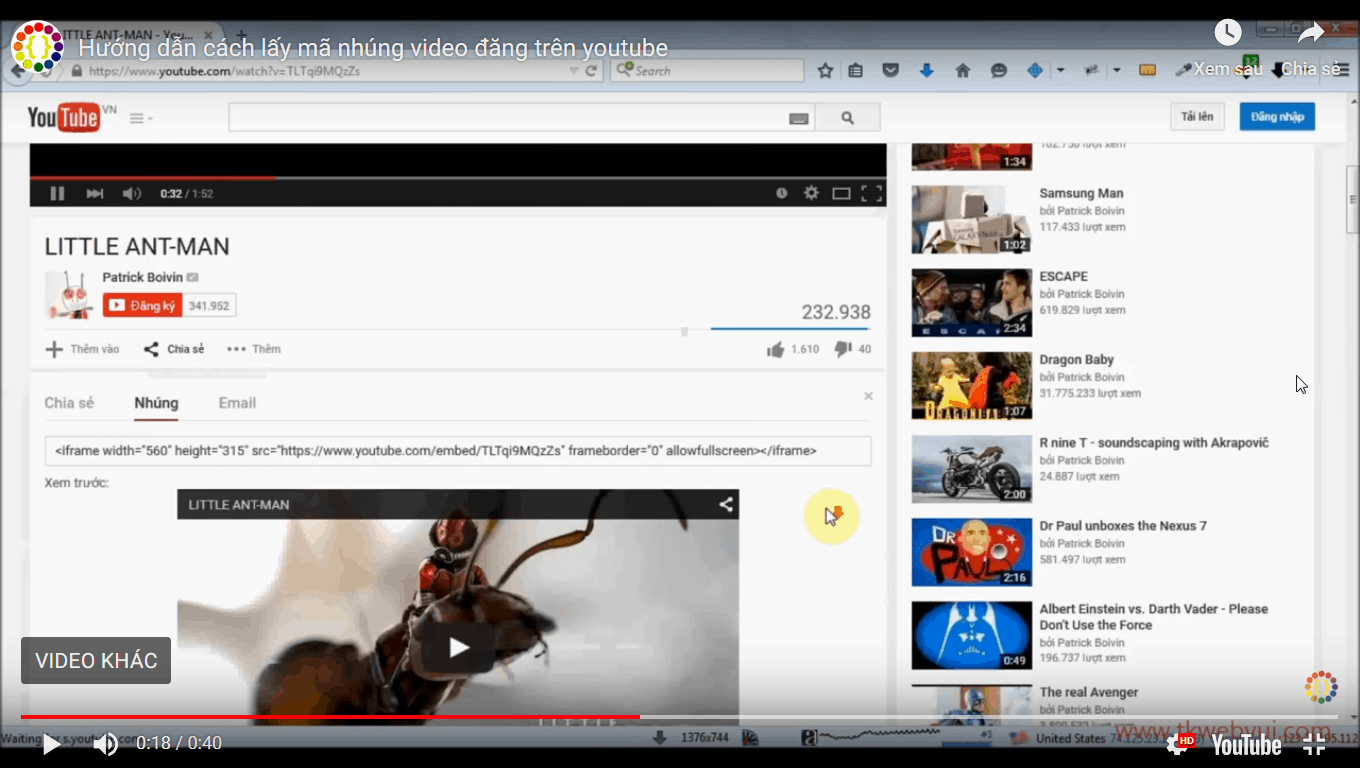Pause the LITTLE ANT-MAN video at 0:32
This screenshot has height=768, width=1360.
tap(57, 193)
